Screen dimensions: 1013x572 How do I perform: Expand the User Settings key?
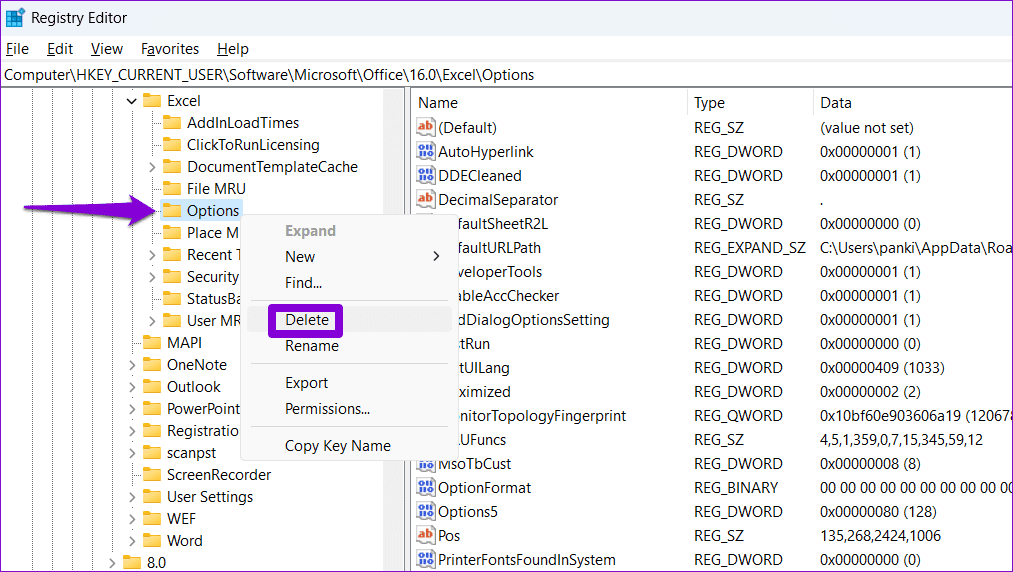[132, 496]
